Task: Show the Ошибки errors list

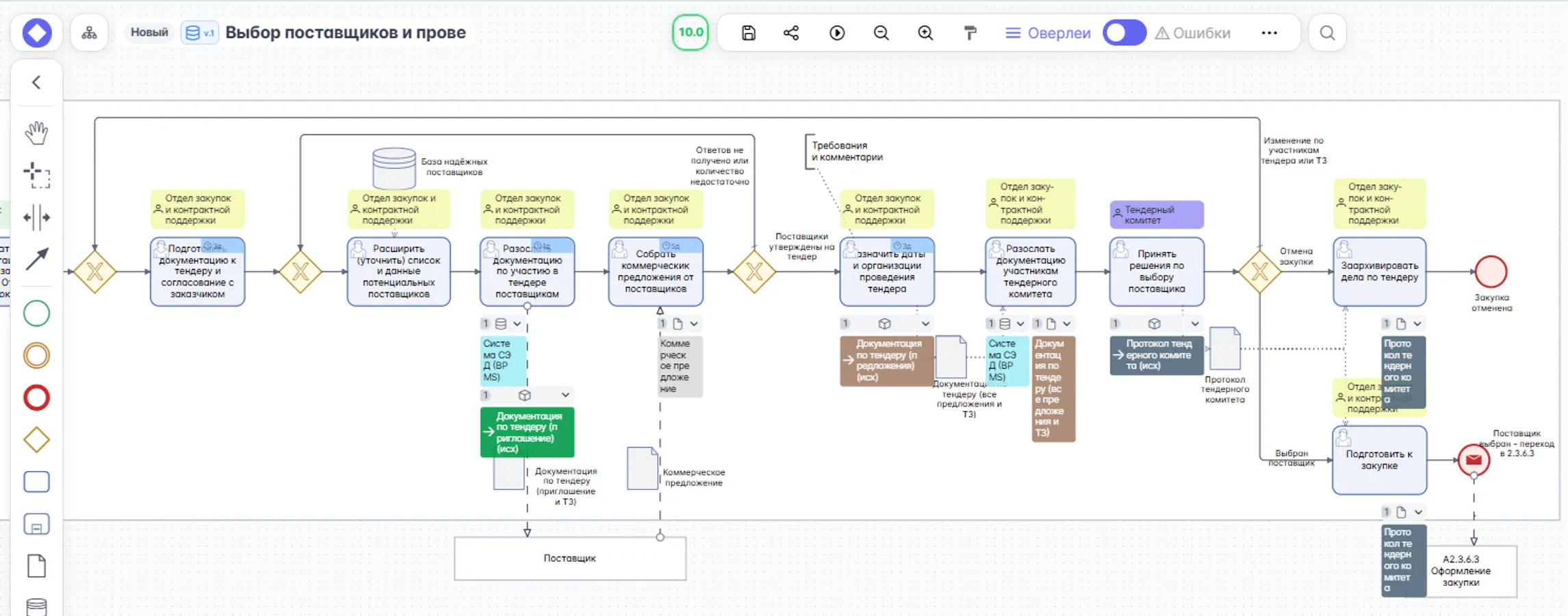Action: point(1193,33)
